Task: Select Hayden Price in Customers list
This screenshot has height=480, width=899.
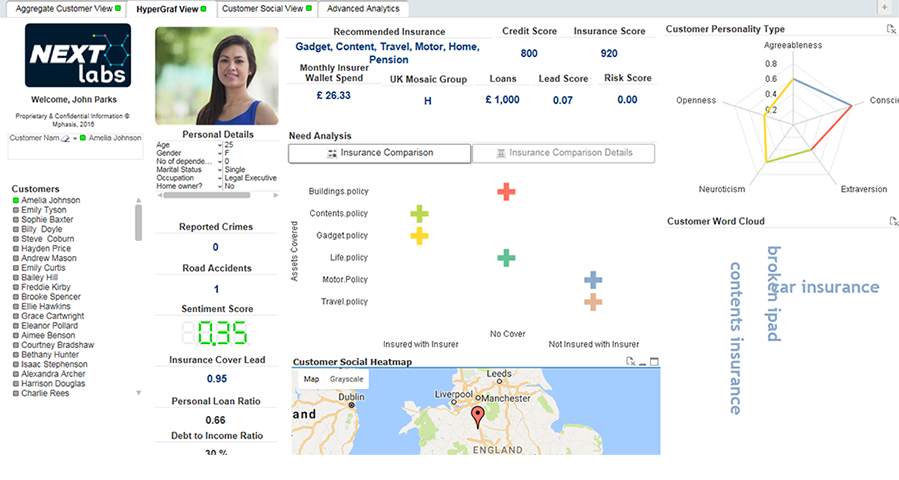Action: (46, 249)
